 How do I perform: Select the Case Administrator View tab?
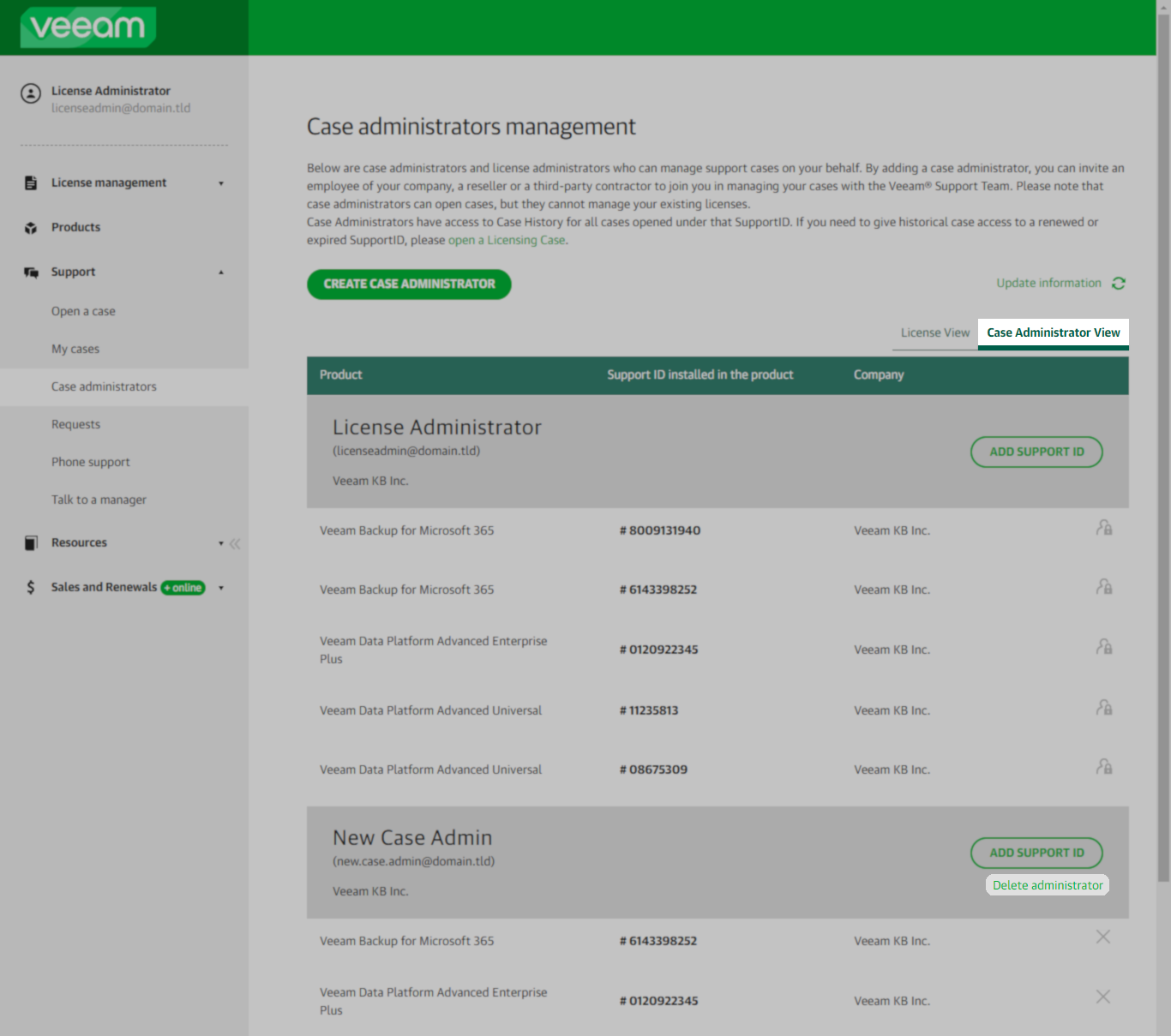click(x=1054, y=332)
